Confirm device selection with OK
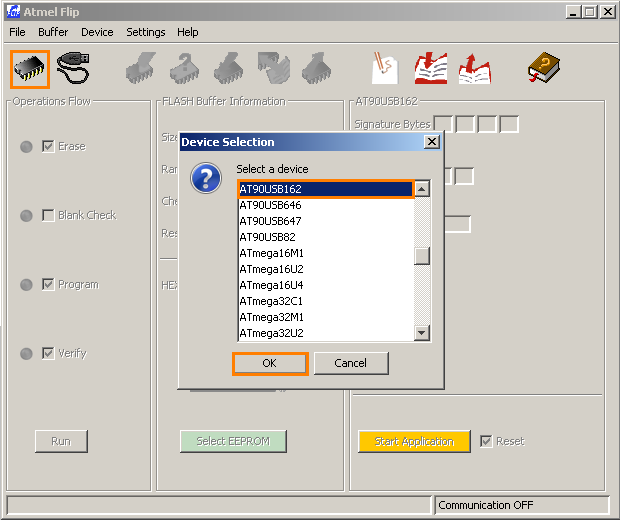Viewport: 620px width, 520px height. tap(270, 363)
